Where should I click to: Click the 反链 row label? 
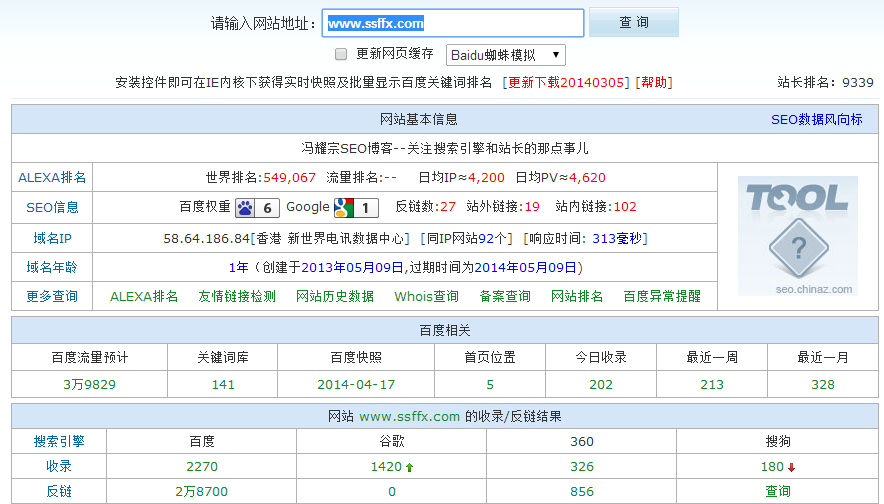tap(59, 491)
